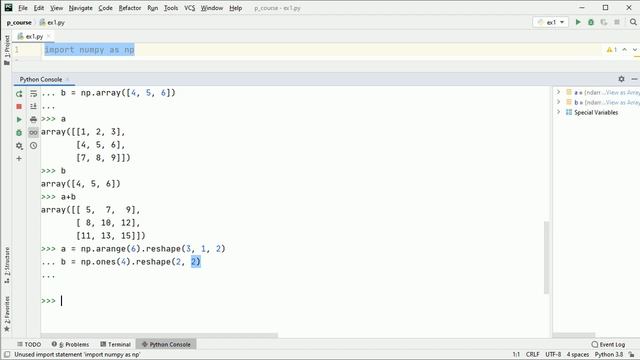Click 4 spaces indent setting
The width and height of the screenshot is (640, 360).
(578, 354)
